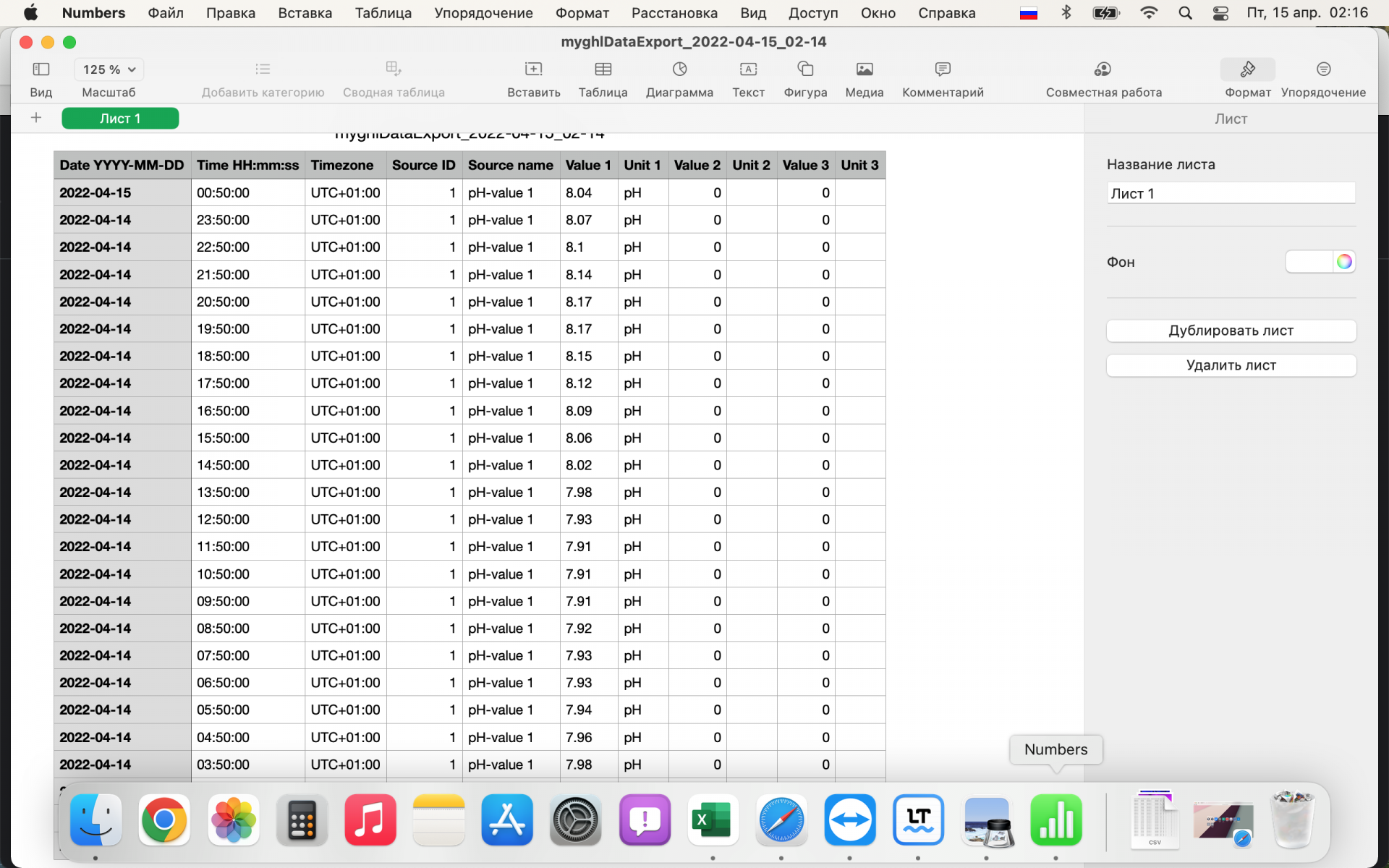Click the Удалить лист button
This screenshot has height=868, width=1389.
click(1231, 365)
